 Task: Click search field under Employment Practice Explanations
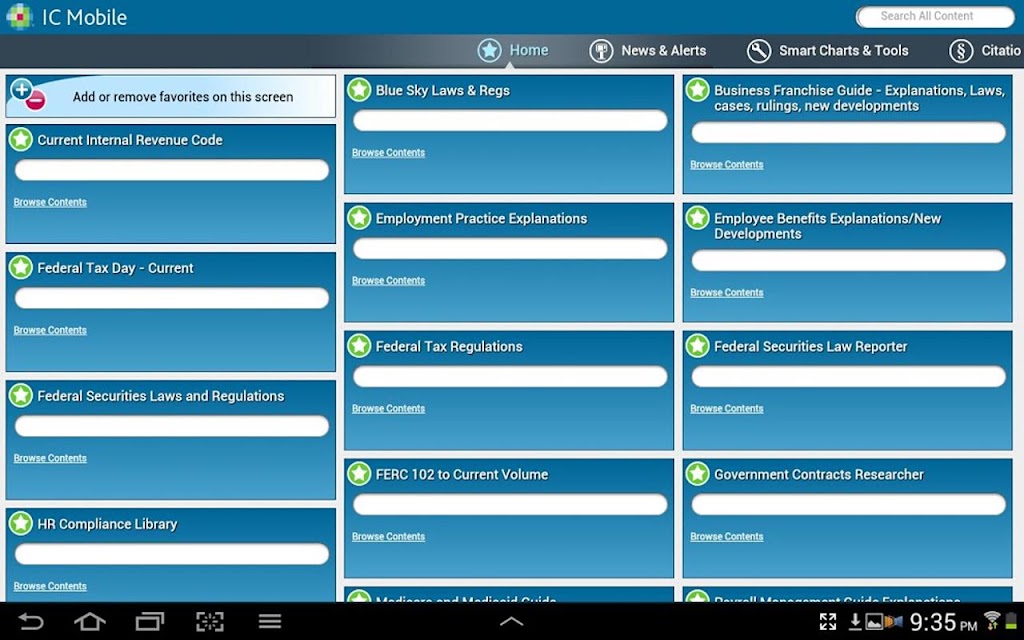pyautogui.click(x=510, y=248)
